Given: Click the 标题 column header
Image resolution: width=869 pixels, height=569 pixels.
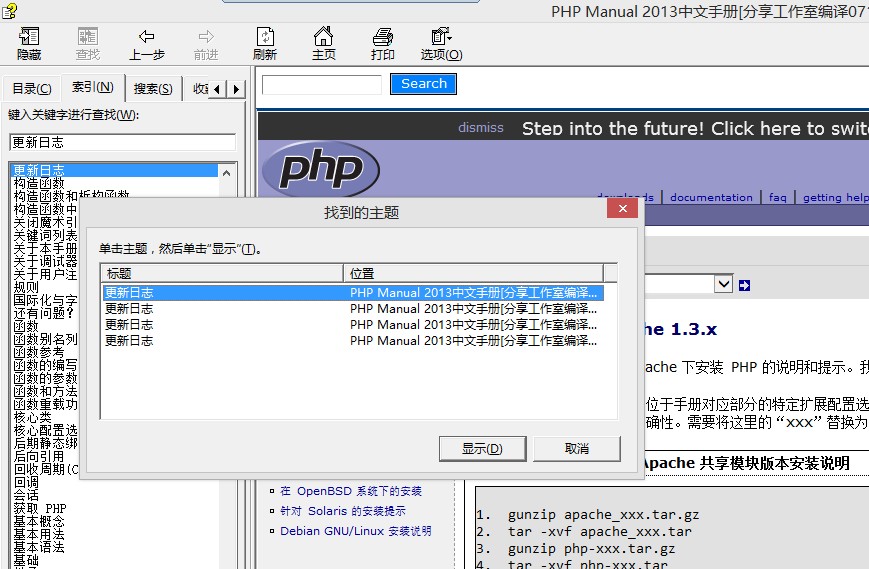Looking at the screenshot, I should click(x=222, y=273).
